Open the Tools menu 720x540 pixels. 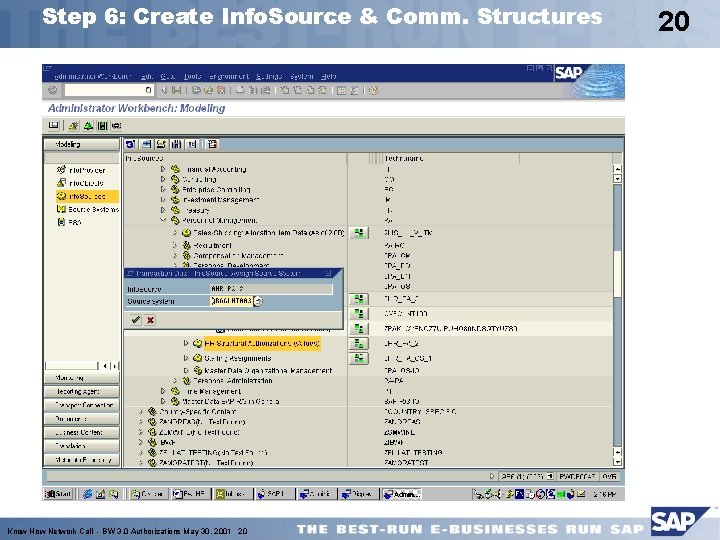click(192, 76)
